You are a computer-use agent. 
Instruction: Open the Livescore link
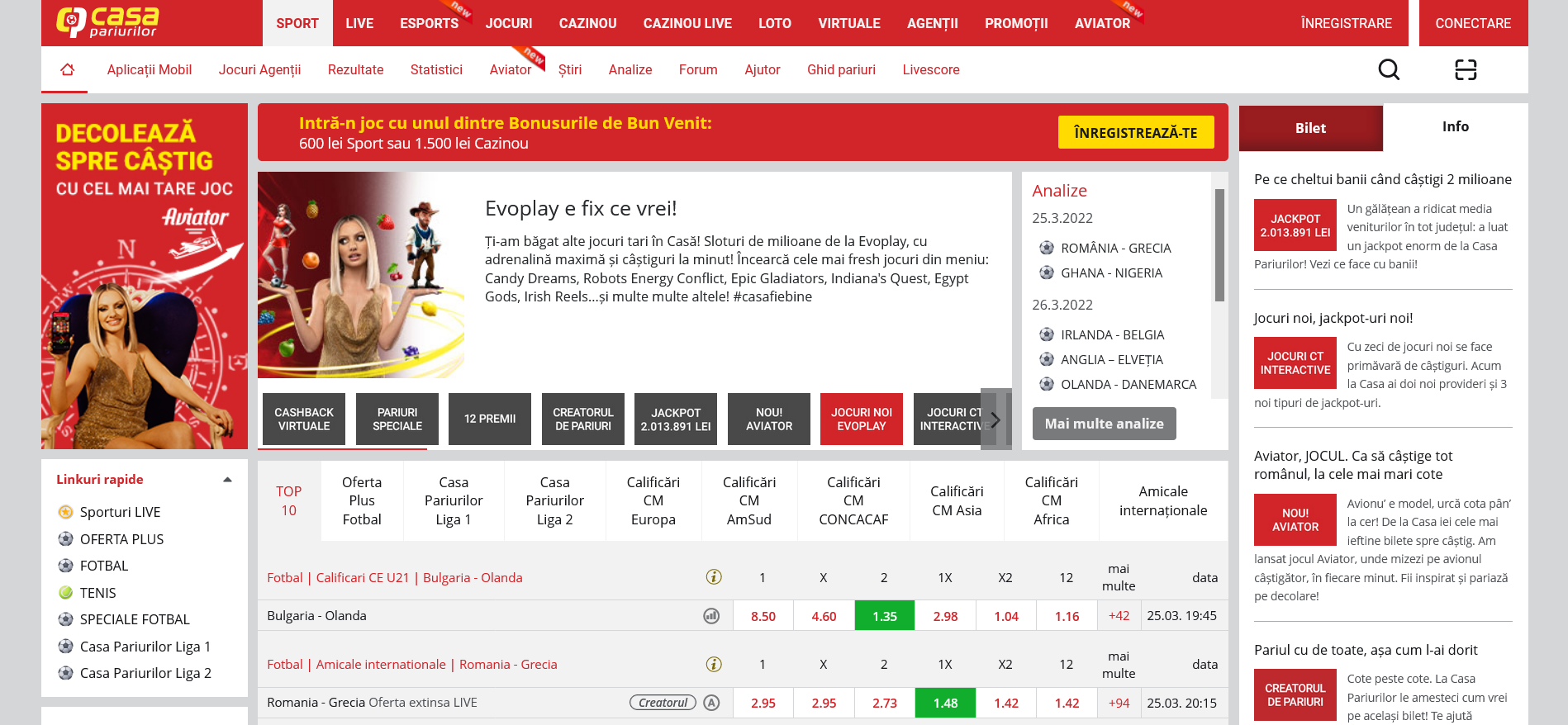pos(931,69)
